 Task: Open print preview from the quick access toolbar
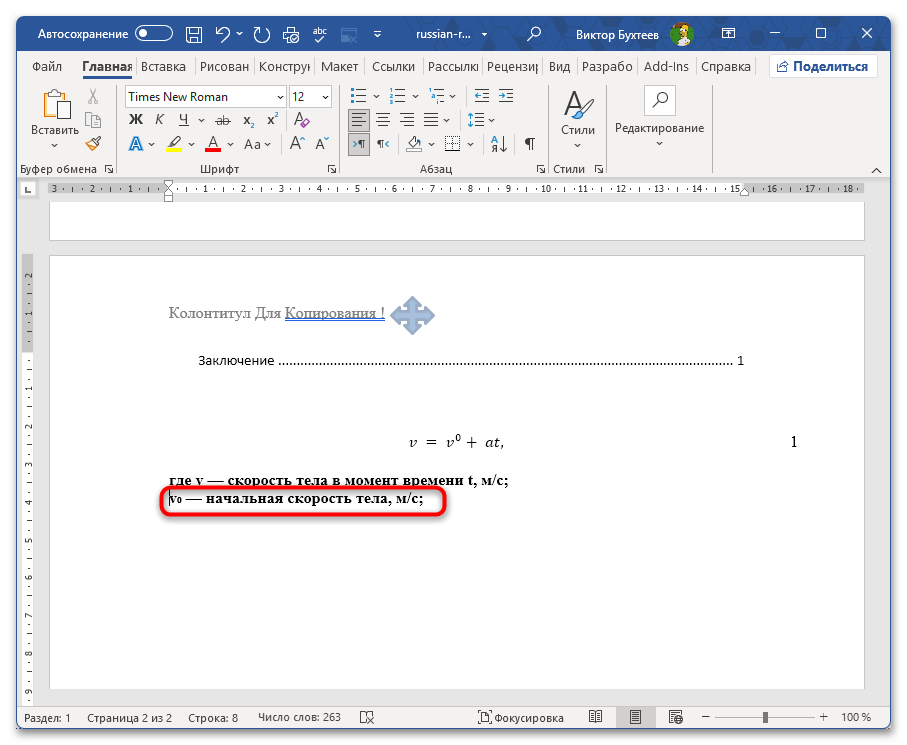tap(291, 35)
